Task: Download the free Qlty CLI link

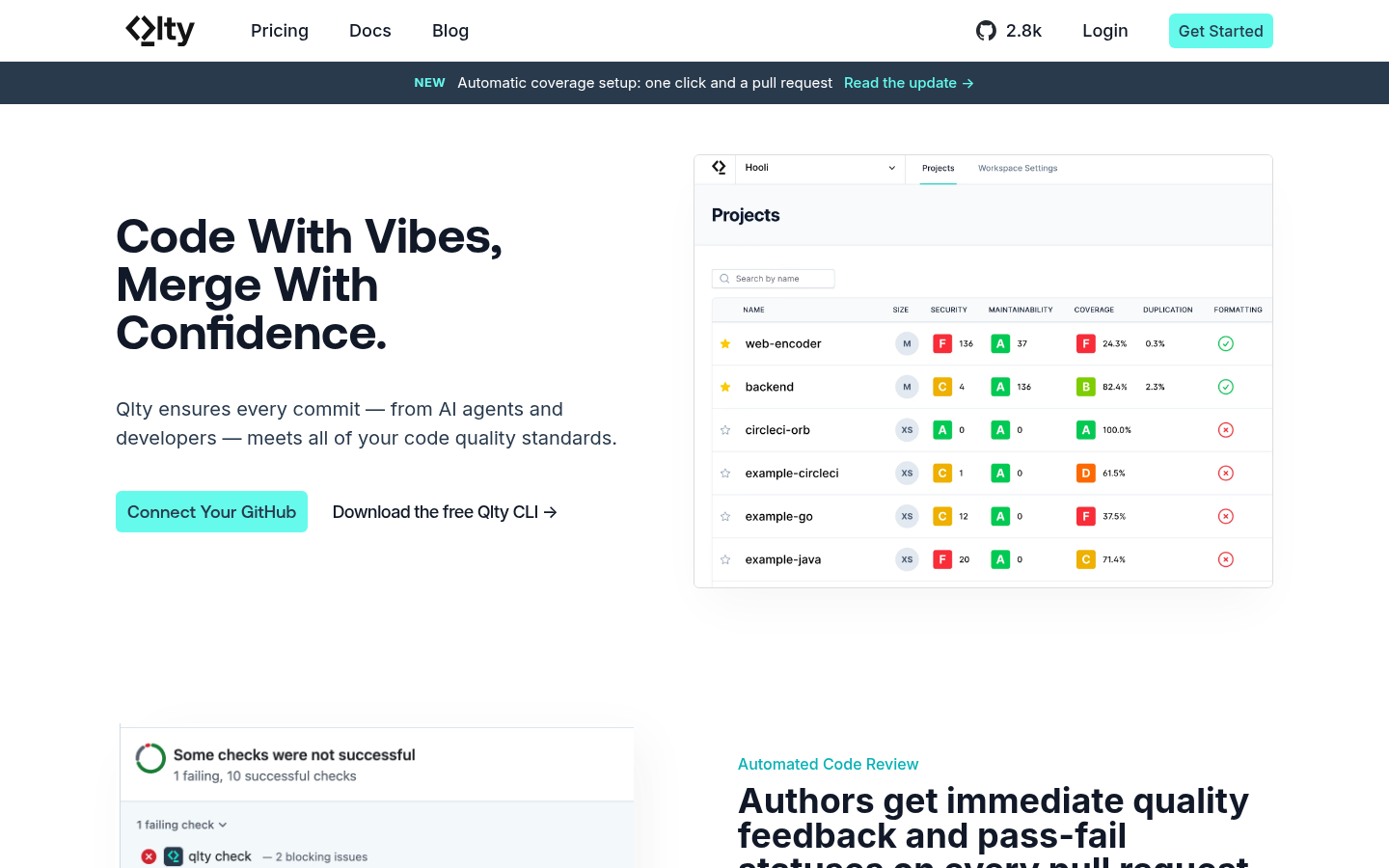Action: coord(445,512)
